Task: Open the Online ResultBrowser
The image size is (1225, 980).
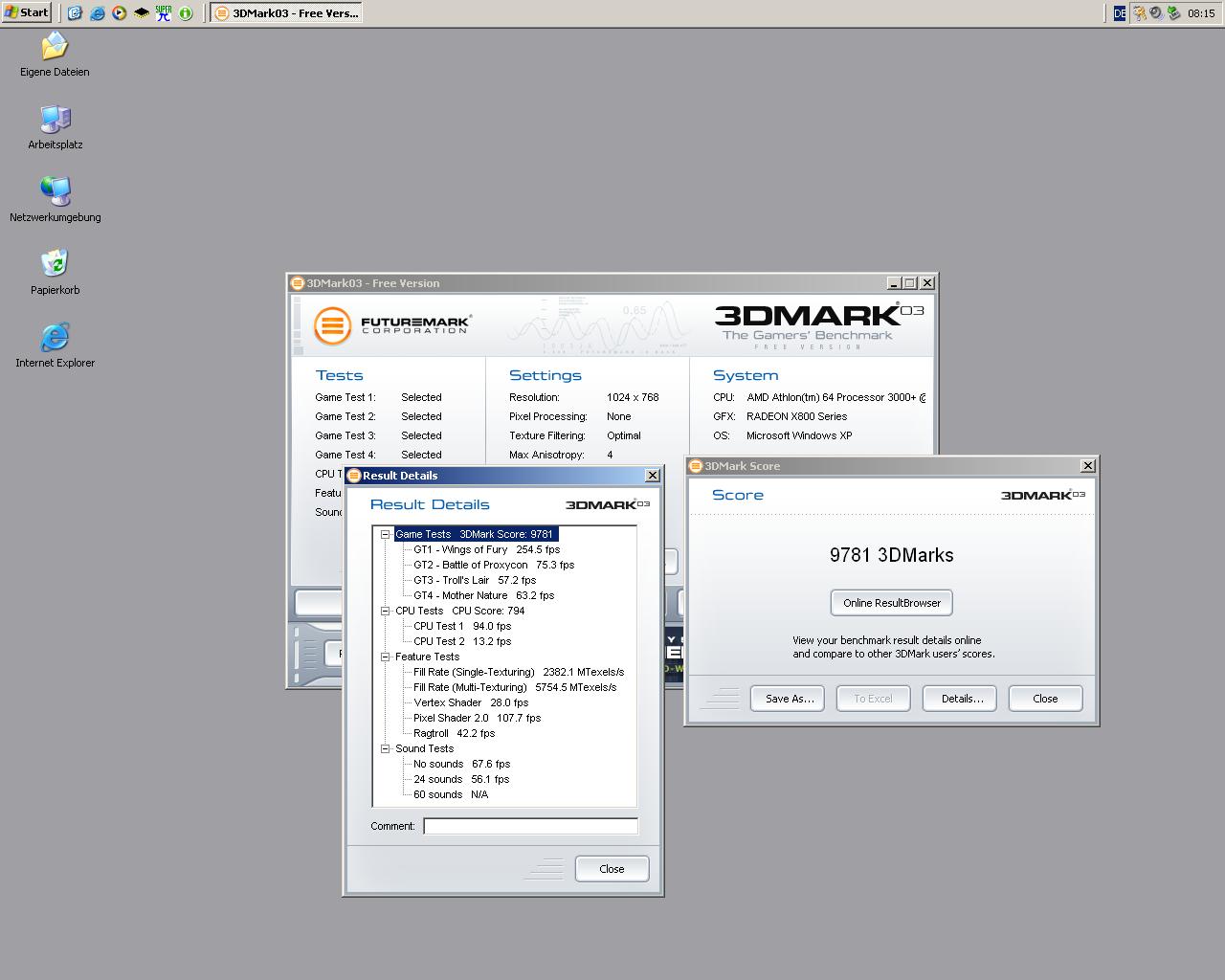Action: pyautogui.click(x=891, y=603)
